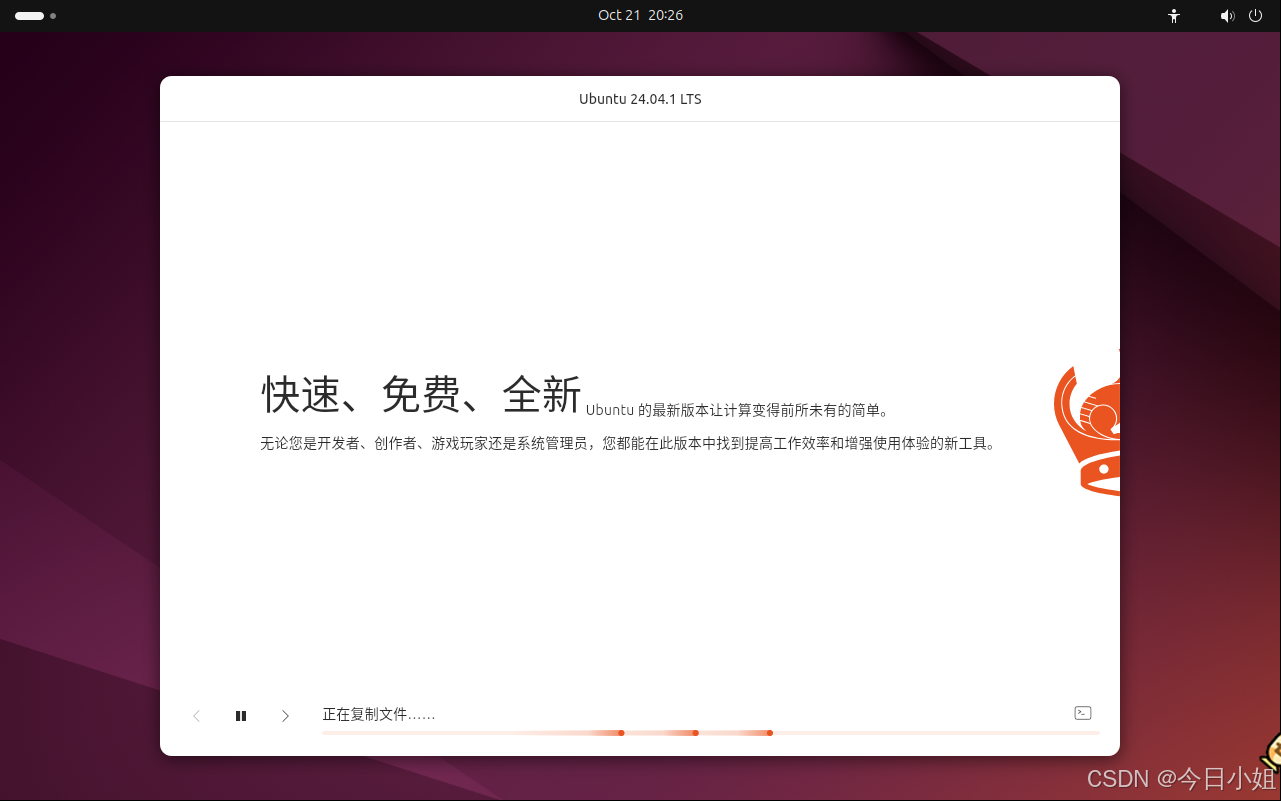Click the 正在复制文件 status text
This screenshot has height=801, width=1281.
[x=379, y=714]
